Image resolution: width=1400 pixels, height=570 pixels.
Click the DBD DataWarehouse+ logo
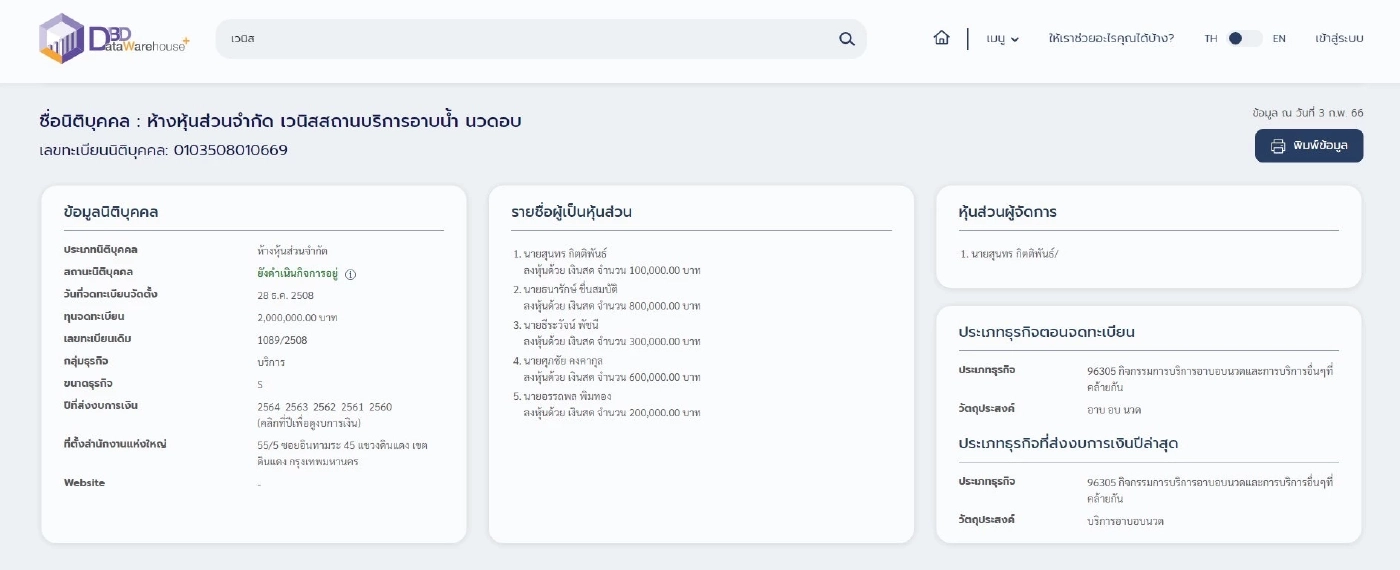113,39
